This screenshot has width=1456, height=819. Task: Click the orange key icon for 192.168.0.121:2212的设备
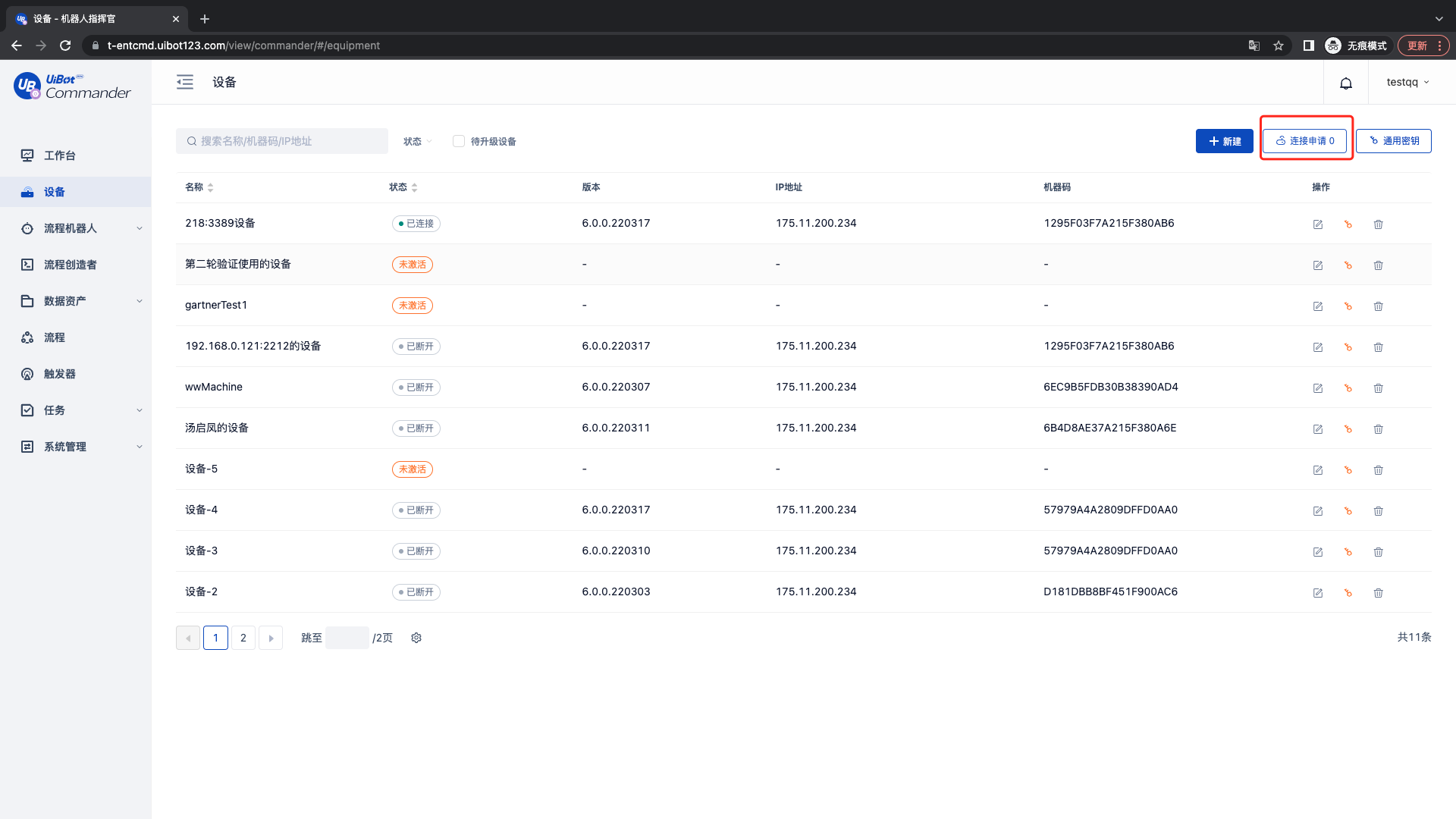click(1348, 347)
